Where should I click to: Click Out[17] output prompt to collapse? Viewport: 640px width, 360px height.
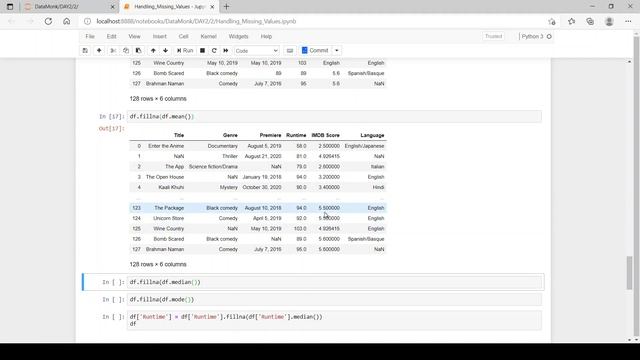111,129
